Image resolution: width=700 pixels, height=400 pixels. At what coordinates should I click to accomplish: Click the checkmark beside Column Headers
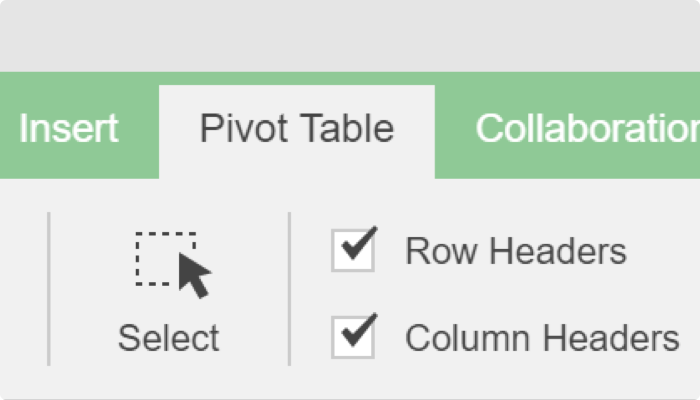tap(359, 330)
